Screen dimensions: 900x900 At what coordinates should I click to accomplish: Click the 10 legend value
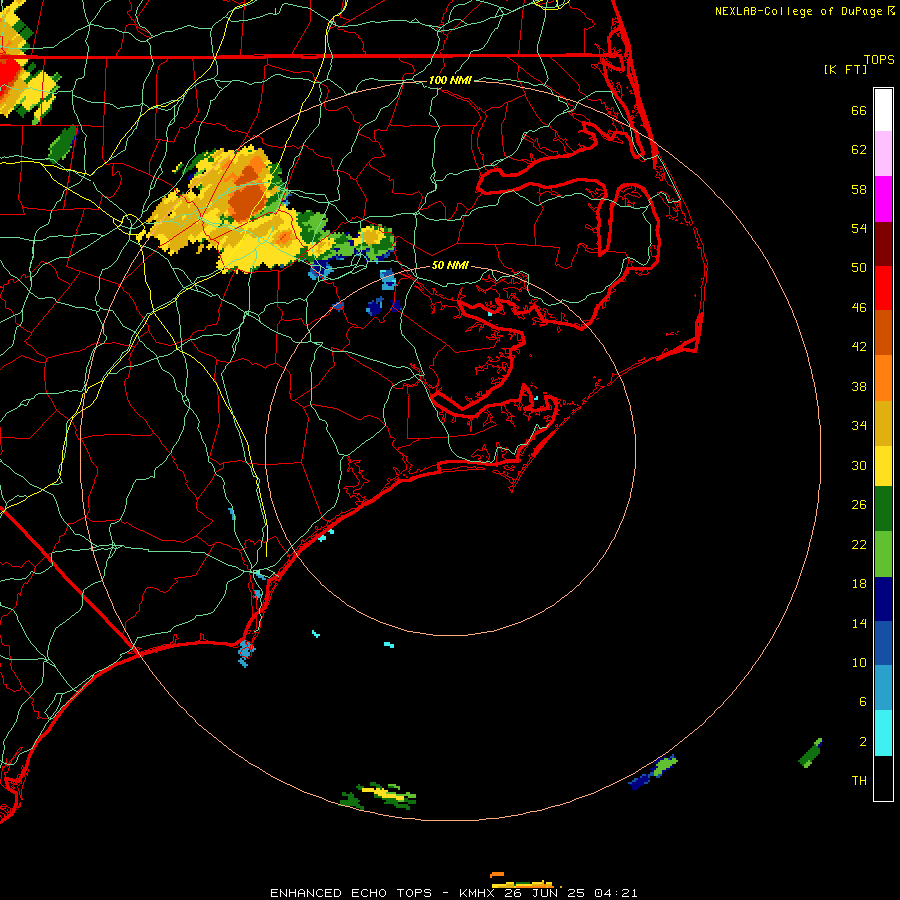[x=859, y=663]
